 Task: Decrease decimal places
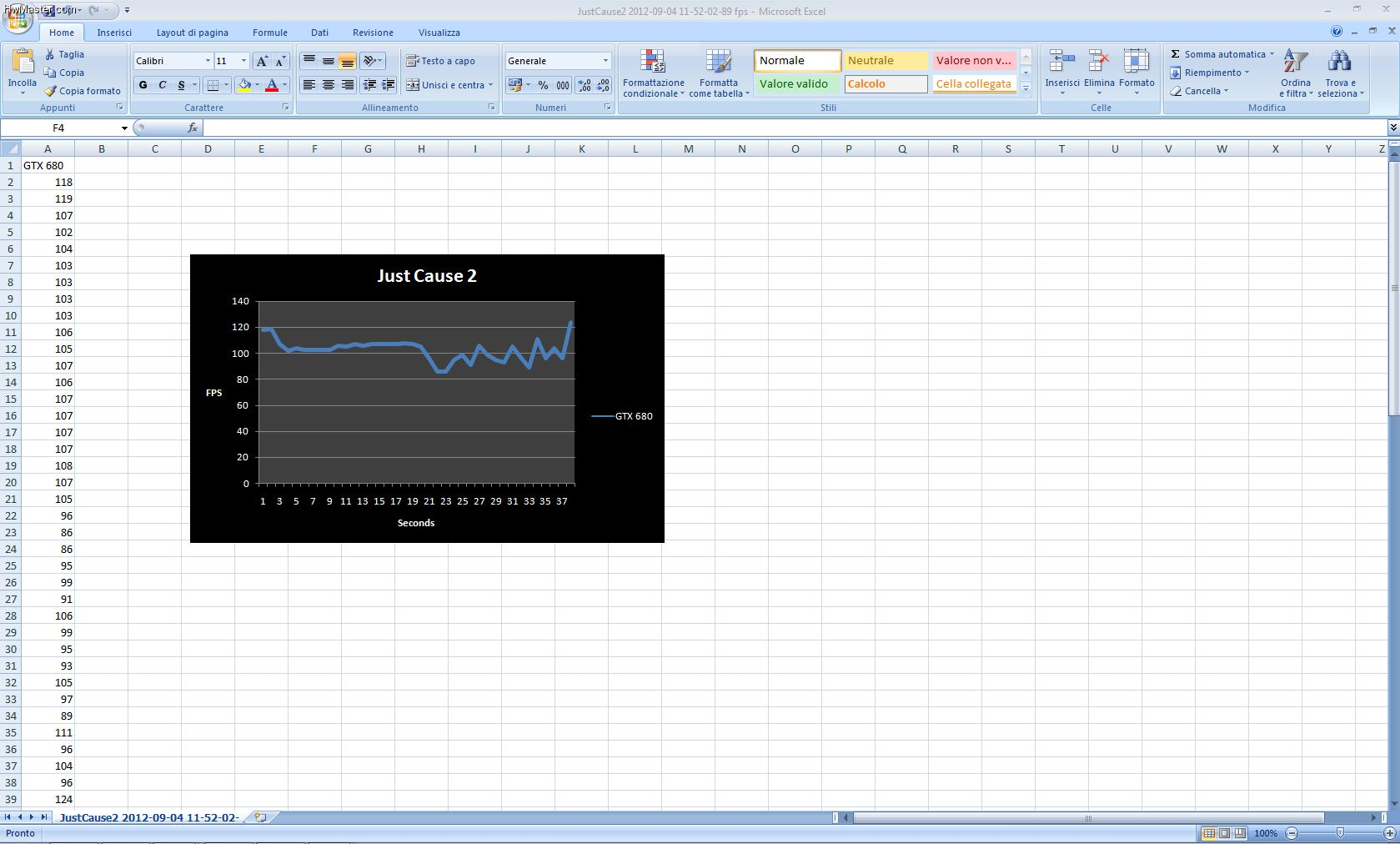(x=604, y=85)
